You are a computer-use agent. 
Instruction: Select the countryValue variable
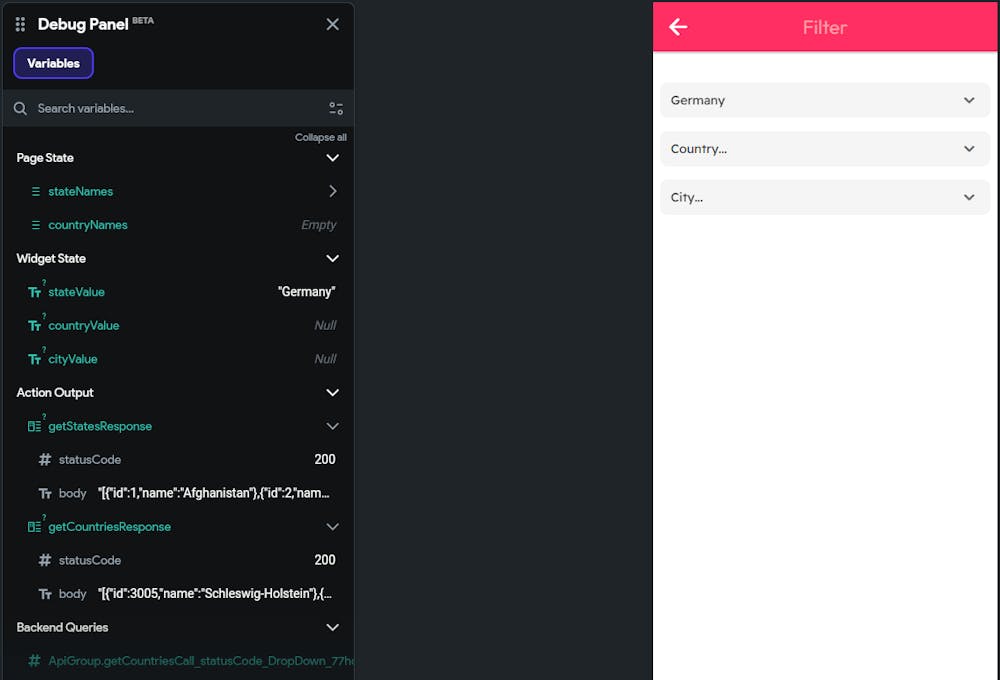pyautogui.click(x=84, y=325)
